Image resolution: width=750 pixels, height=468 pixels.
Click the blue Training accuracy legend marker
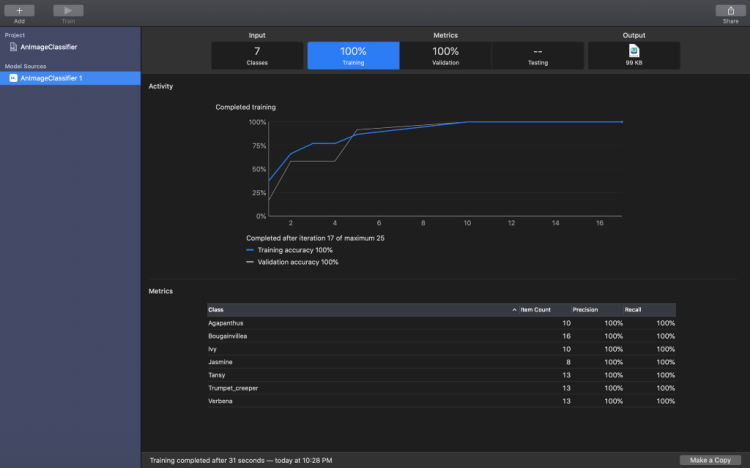pyautogui.click(x=250, y=250)
